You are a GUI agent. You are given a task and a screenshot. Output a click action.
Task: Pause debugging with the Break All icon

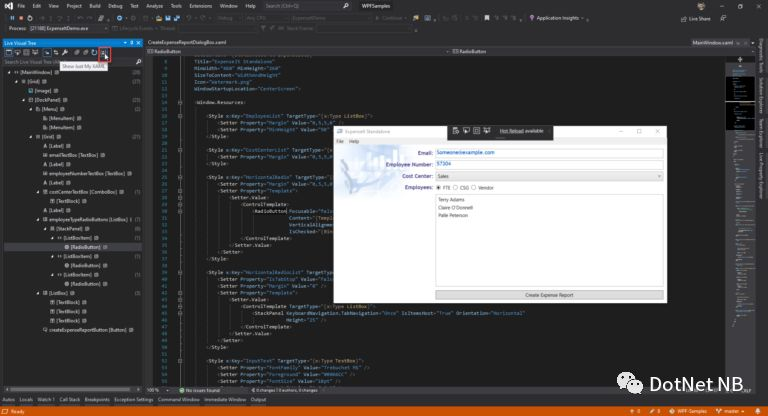[12, 18]
